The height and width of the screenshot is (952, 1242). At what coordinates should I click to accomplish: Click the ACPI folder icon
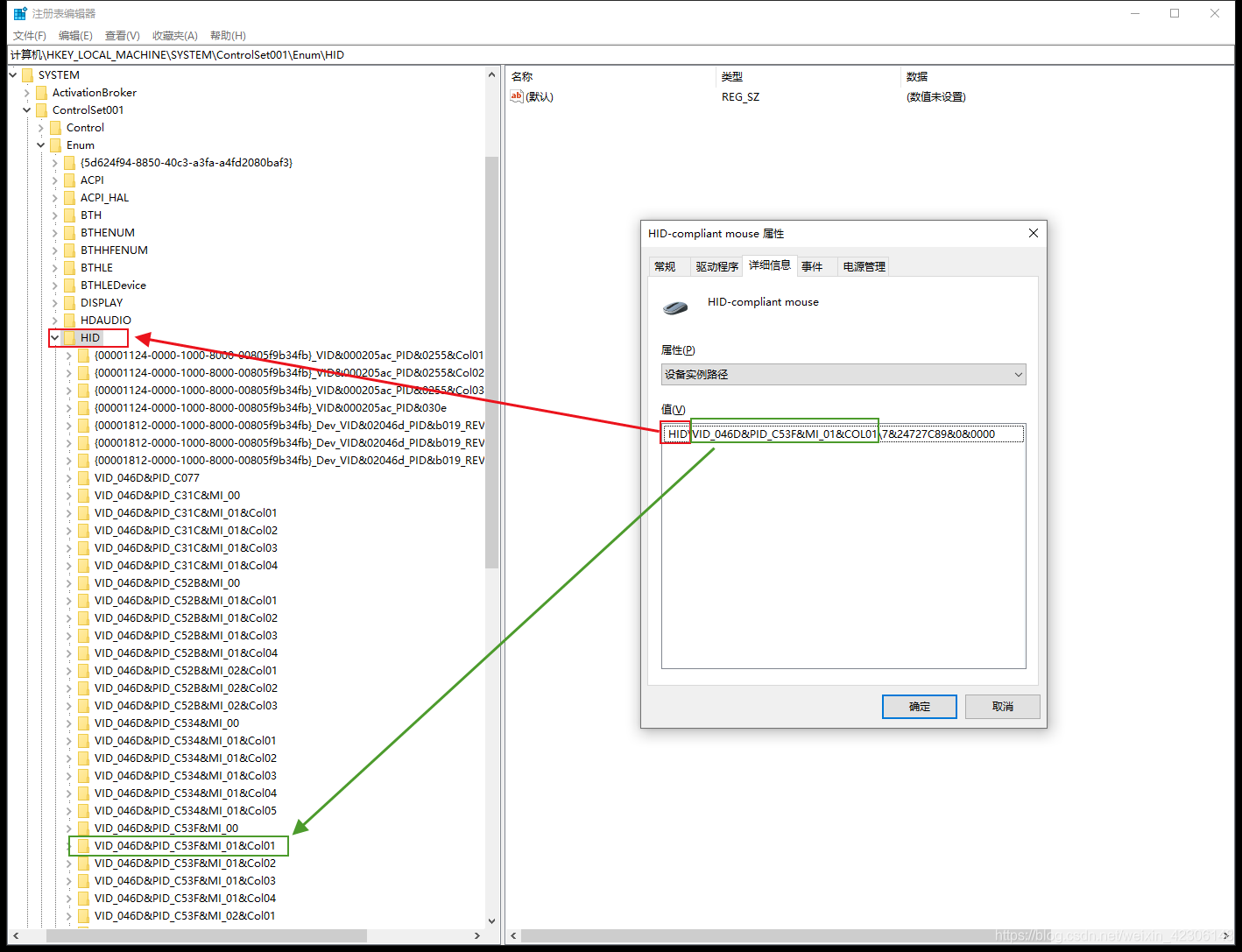pos(69,180)
